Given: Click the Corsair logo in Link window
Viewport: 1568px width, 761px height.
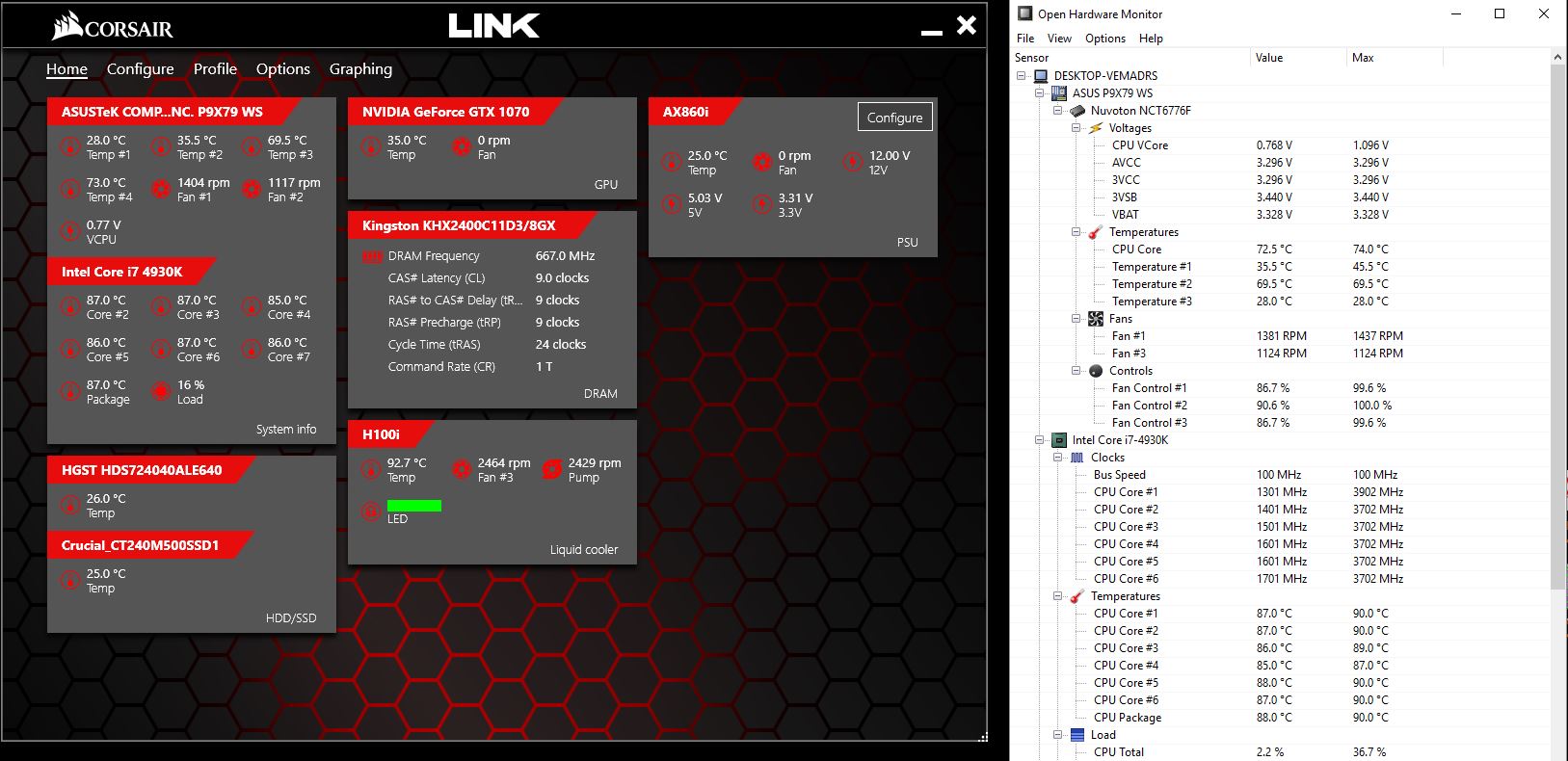Looking at the screenshot, I should click(113, 26).
